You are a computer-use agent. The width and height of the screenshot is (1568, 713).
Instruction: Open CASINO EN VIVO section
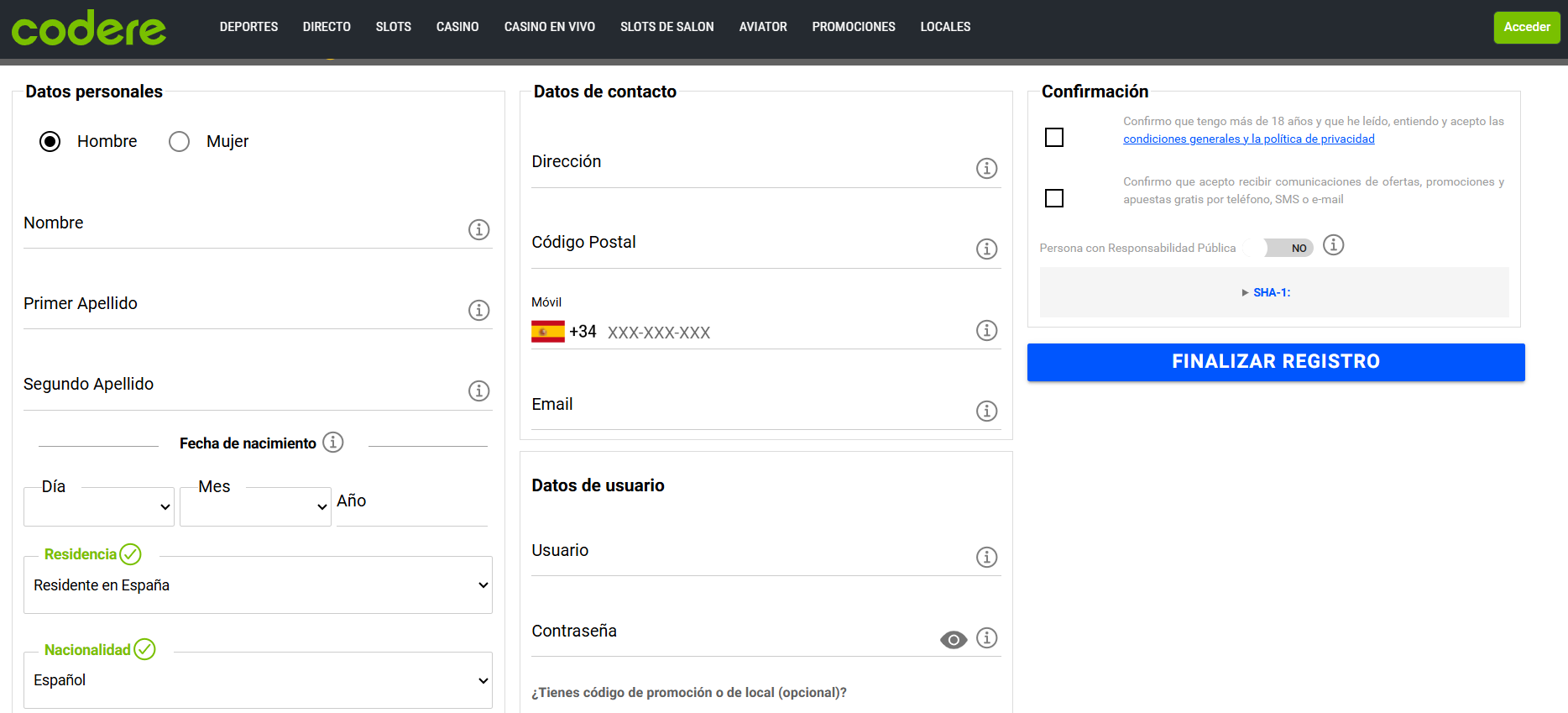(x=550, y=27)
